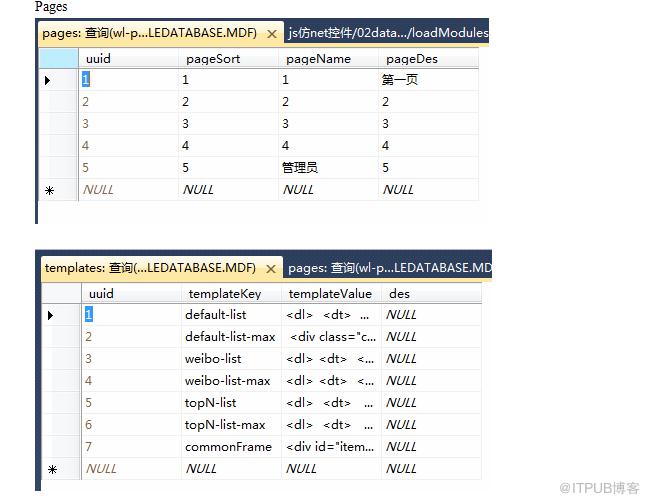Select the 'weibo-list-max' cell
This screenshot has height=503, width=649.
point(231,381)
